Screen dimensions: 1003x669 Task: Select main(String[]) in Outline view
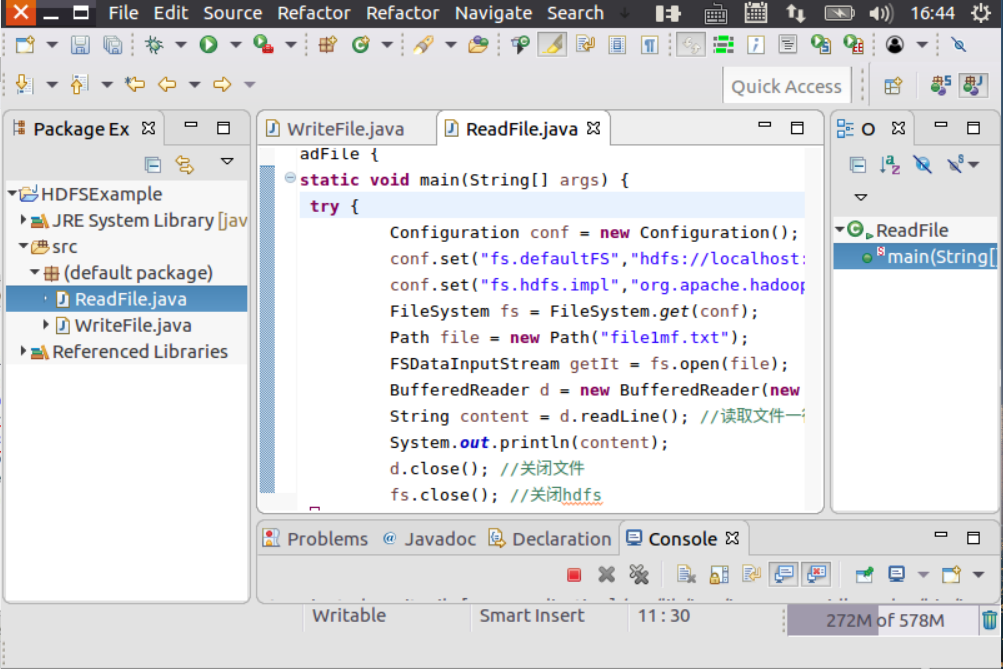tap(915, 256)
